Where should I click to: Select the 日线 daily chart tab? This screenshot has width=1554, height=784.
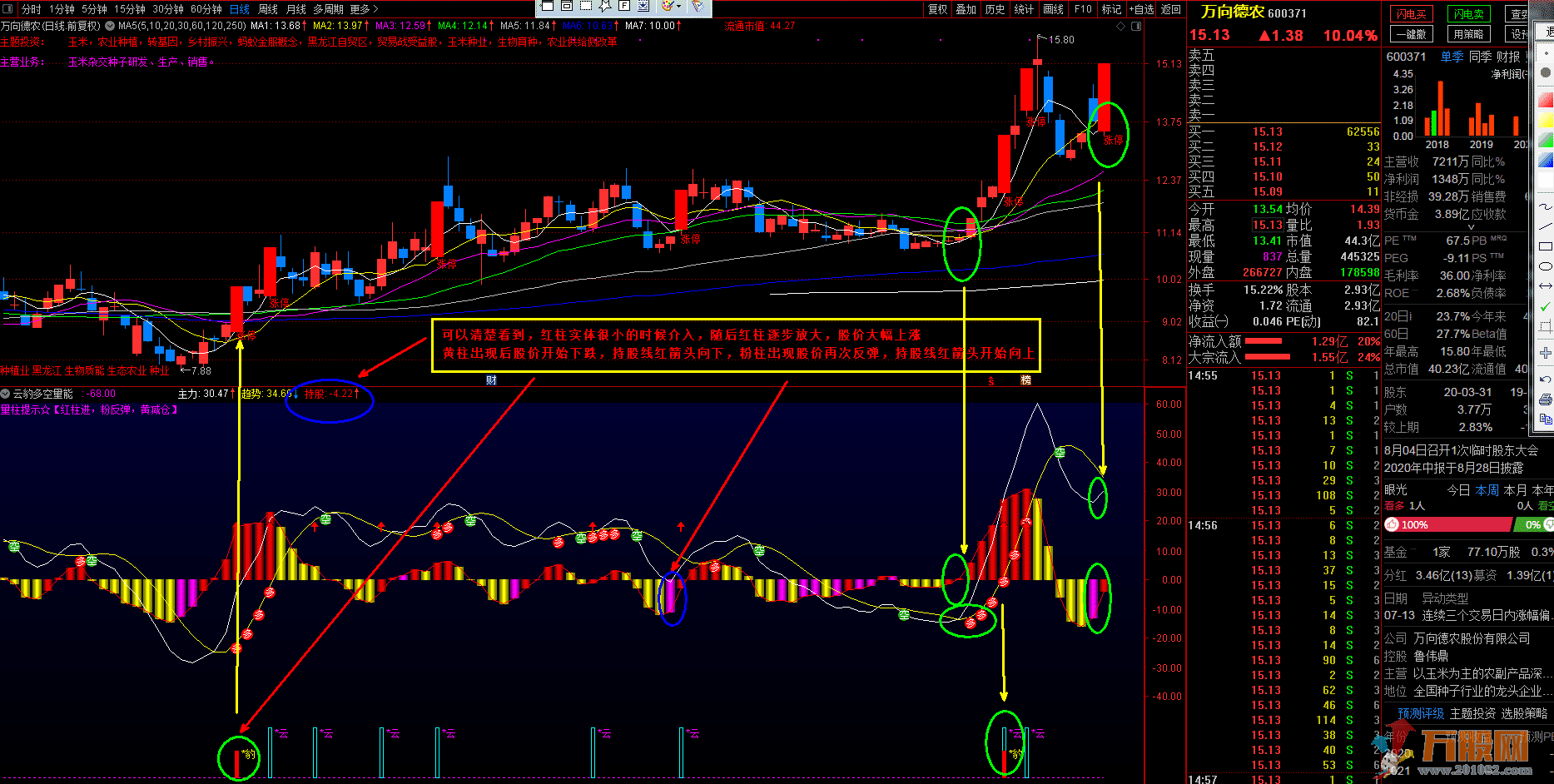pyautogui.click(x=240, y=9)
